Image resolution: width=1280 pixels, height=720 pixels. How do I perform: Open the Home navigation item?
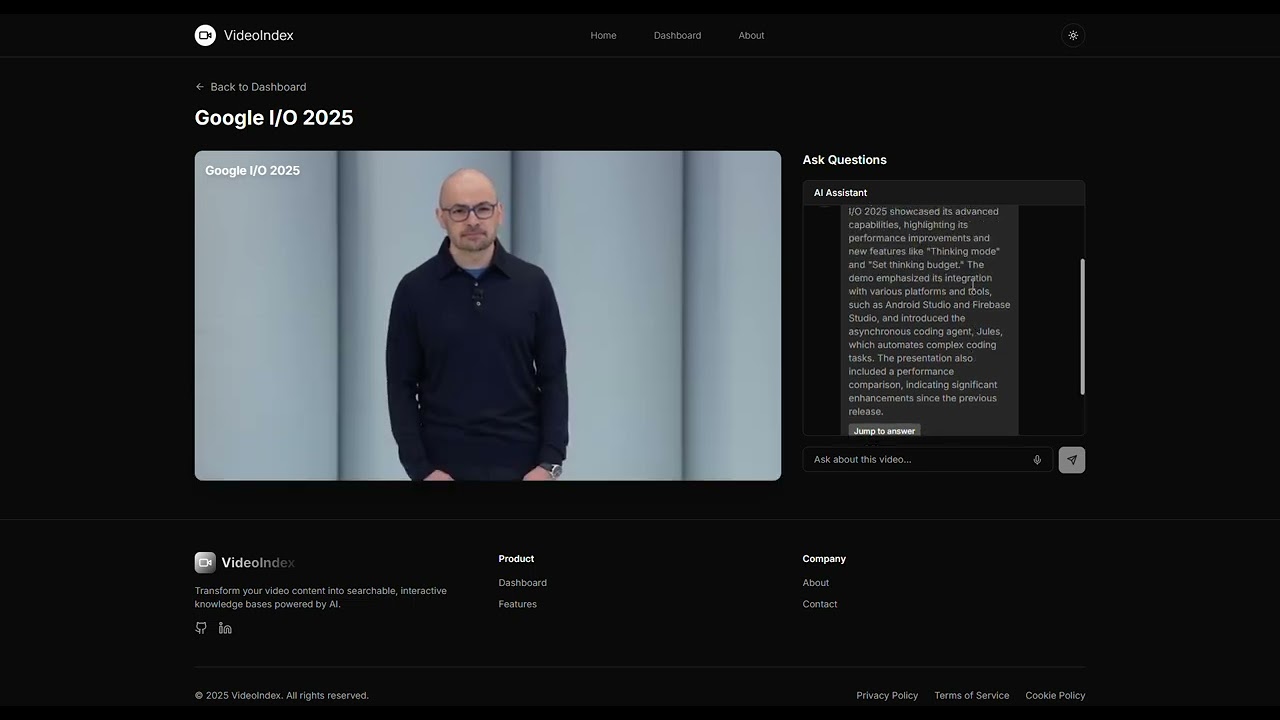603,35
